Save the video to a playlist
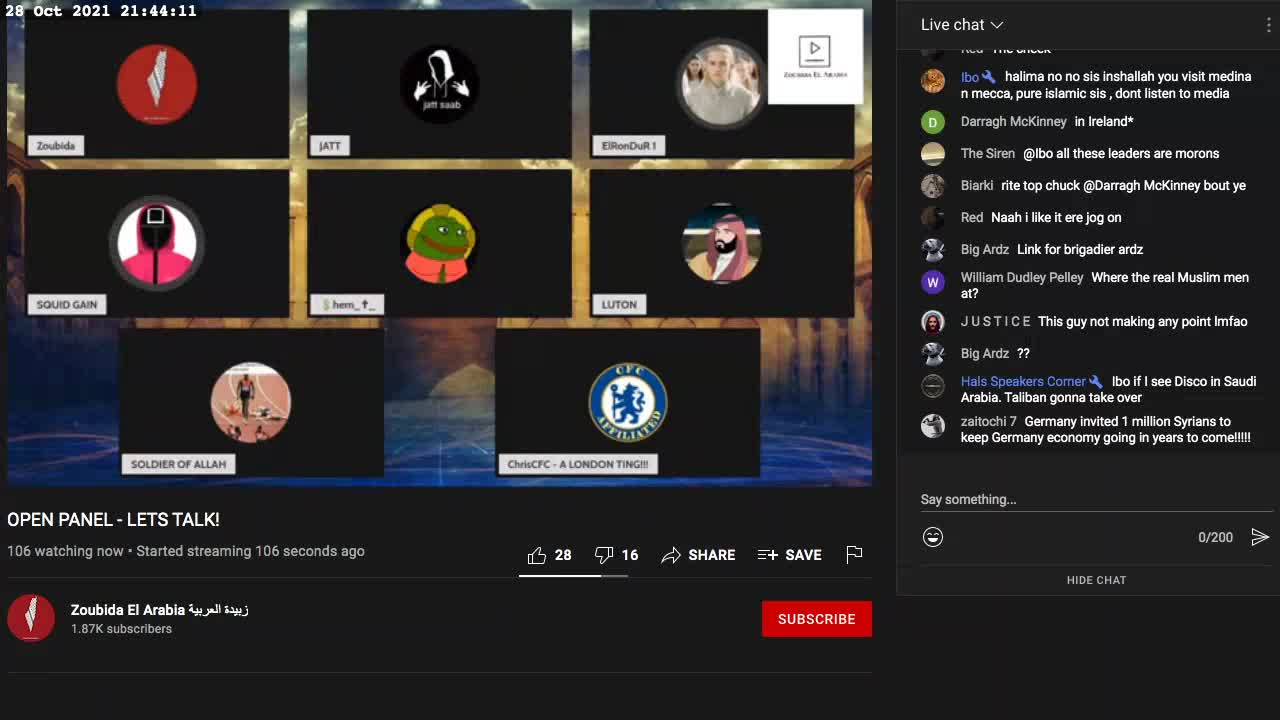1280x720 pixels. click(x=790, y=555)
